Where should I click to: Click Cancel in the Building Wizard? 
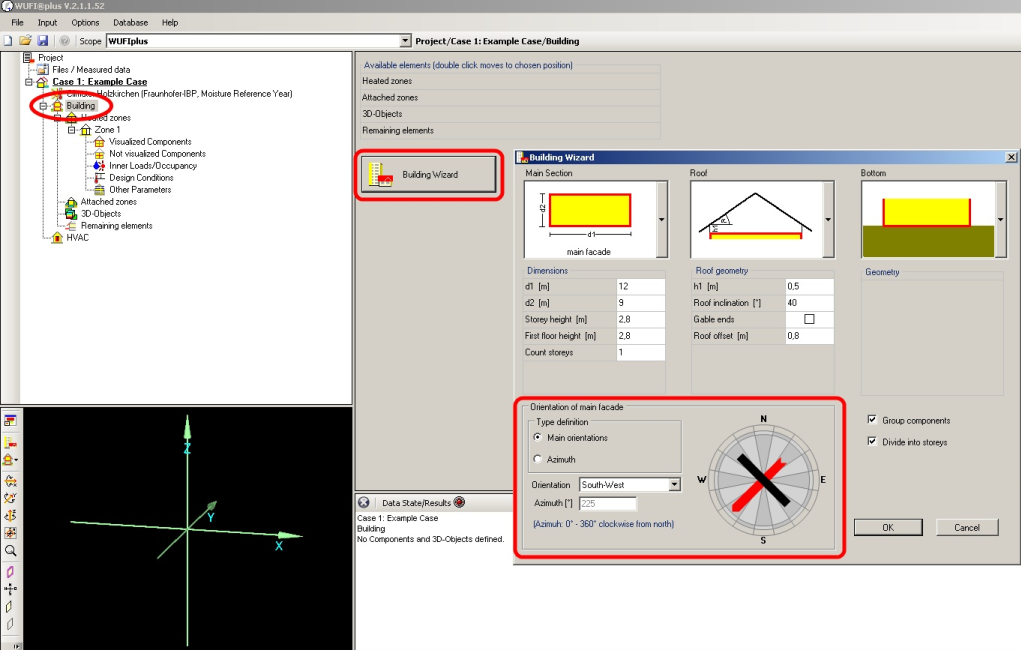[x=967, y=528]
